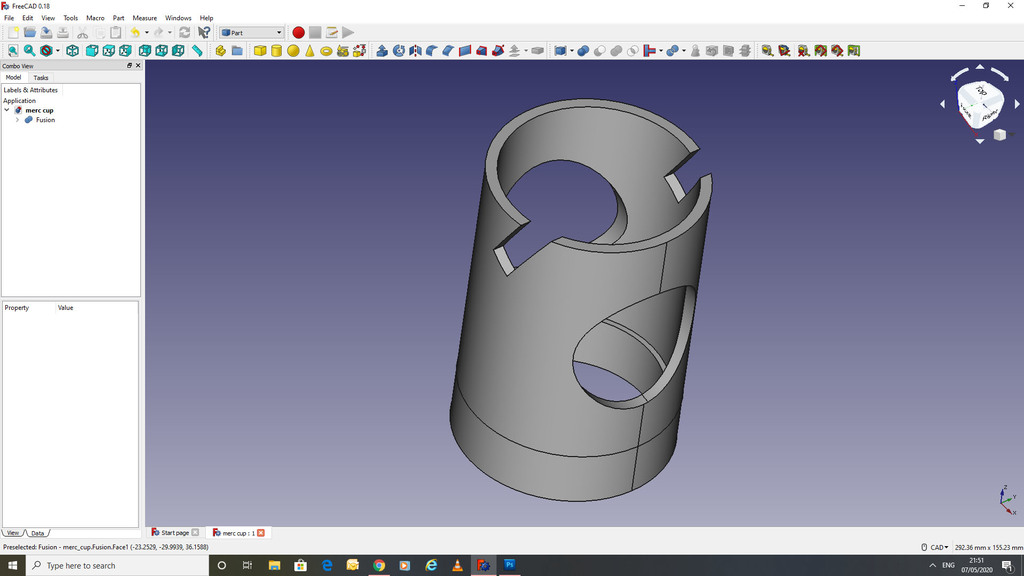Open the Measure menu
The width and height of the screenshot is (1024, 576).
pyautogui.click(x=145, y=18)
